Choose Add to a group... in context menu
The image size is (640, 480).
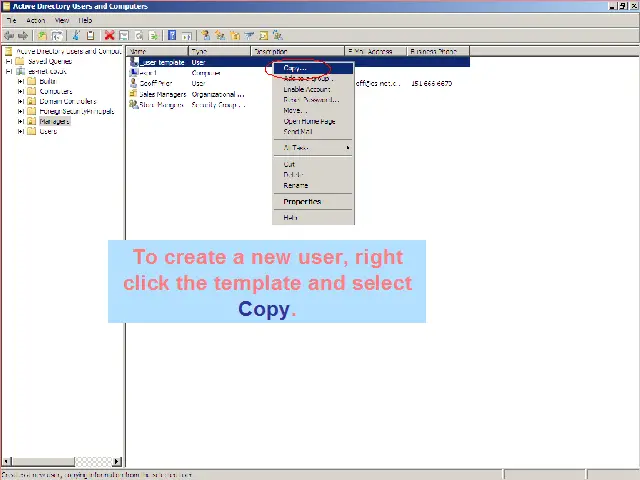tap(313, 79)
